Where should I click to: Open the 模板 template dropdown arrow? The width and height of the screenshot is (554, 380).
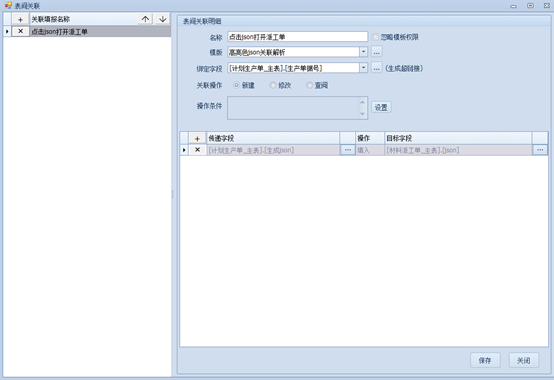click(x=364, y=52)
